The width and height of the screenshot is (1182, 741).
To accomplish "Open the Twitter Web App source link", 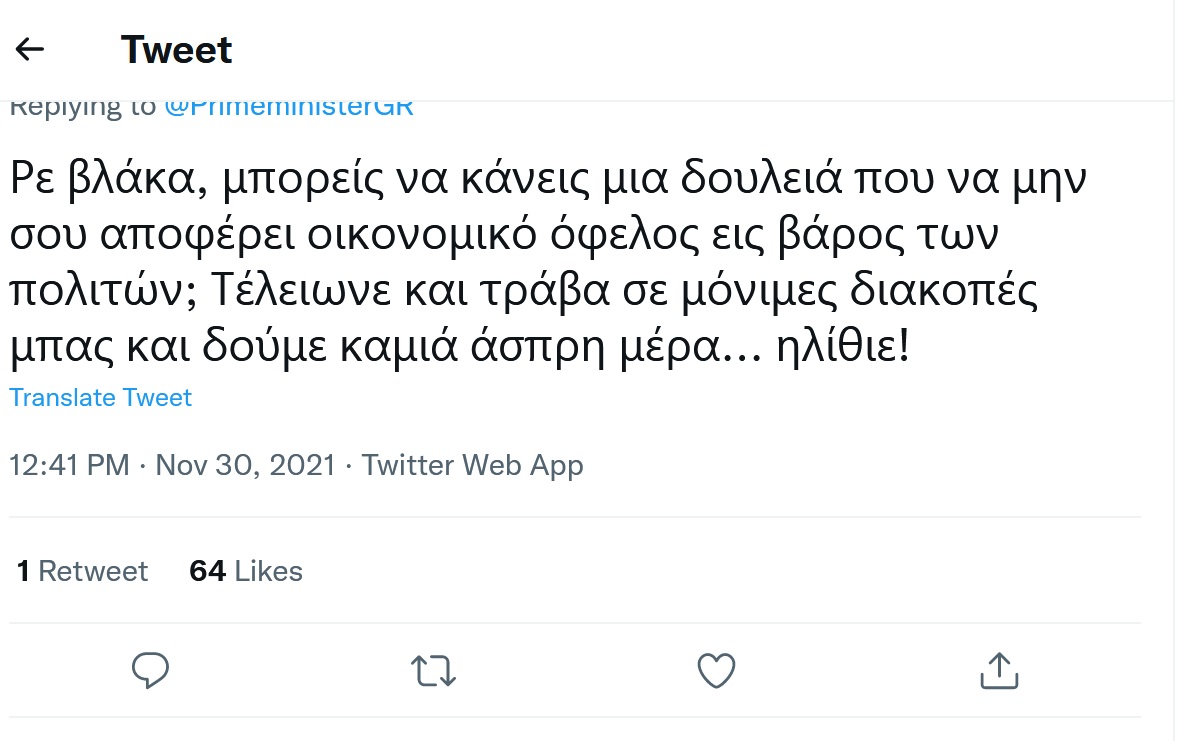I will click(x=472, y=465).
